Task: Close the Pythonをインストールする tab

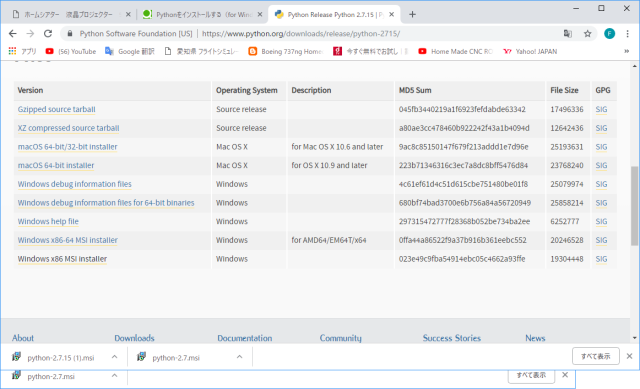Action: coord(260,15)
